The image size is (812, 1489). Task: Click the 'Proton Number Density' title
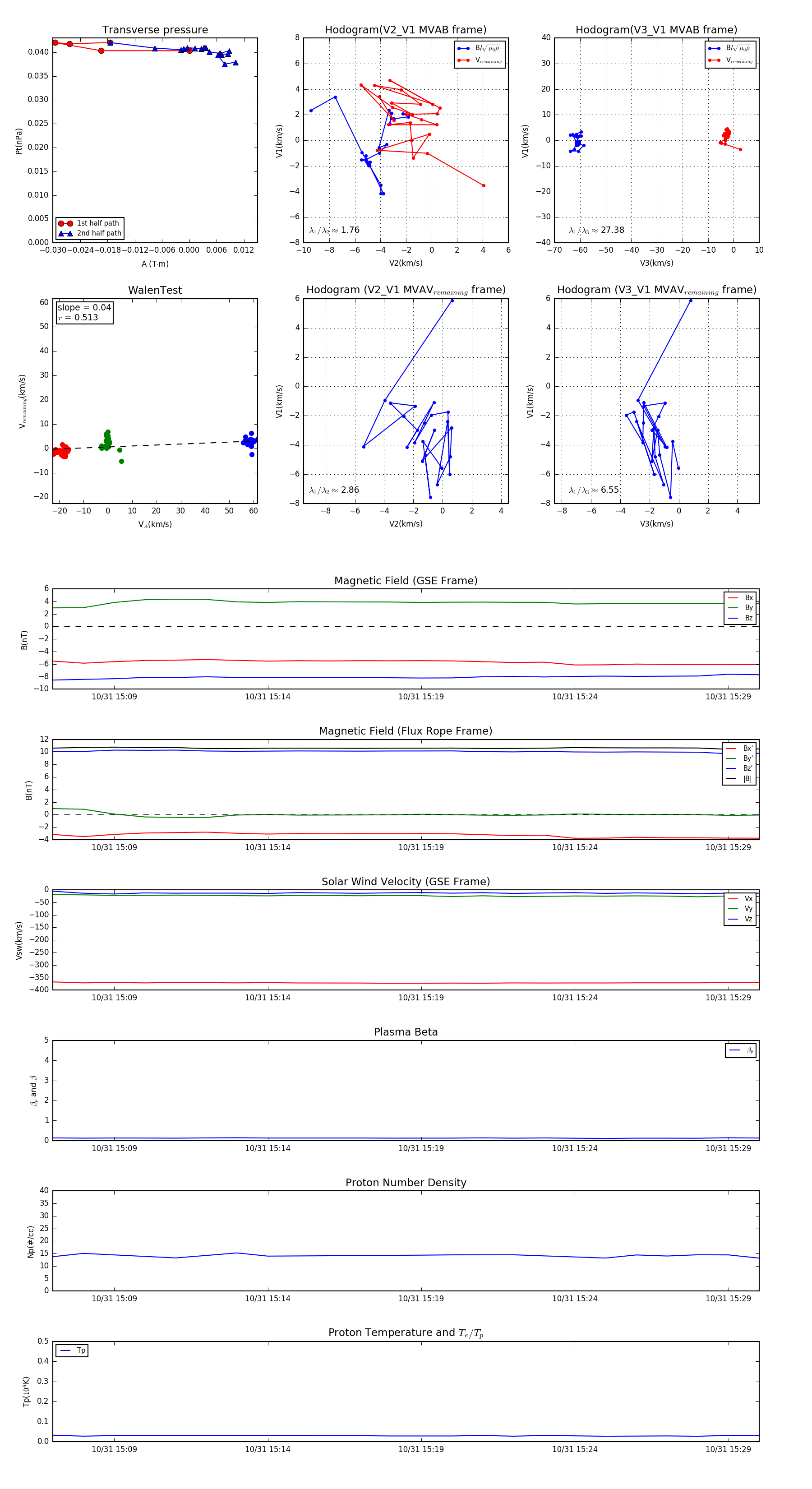pyautogui.click(x=406, y=1182)
